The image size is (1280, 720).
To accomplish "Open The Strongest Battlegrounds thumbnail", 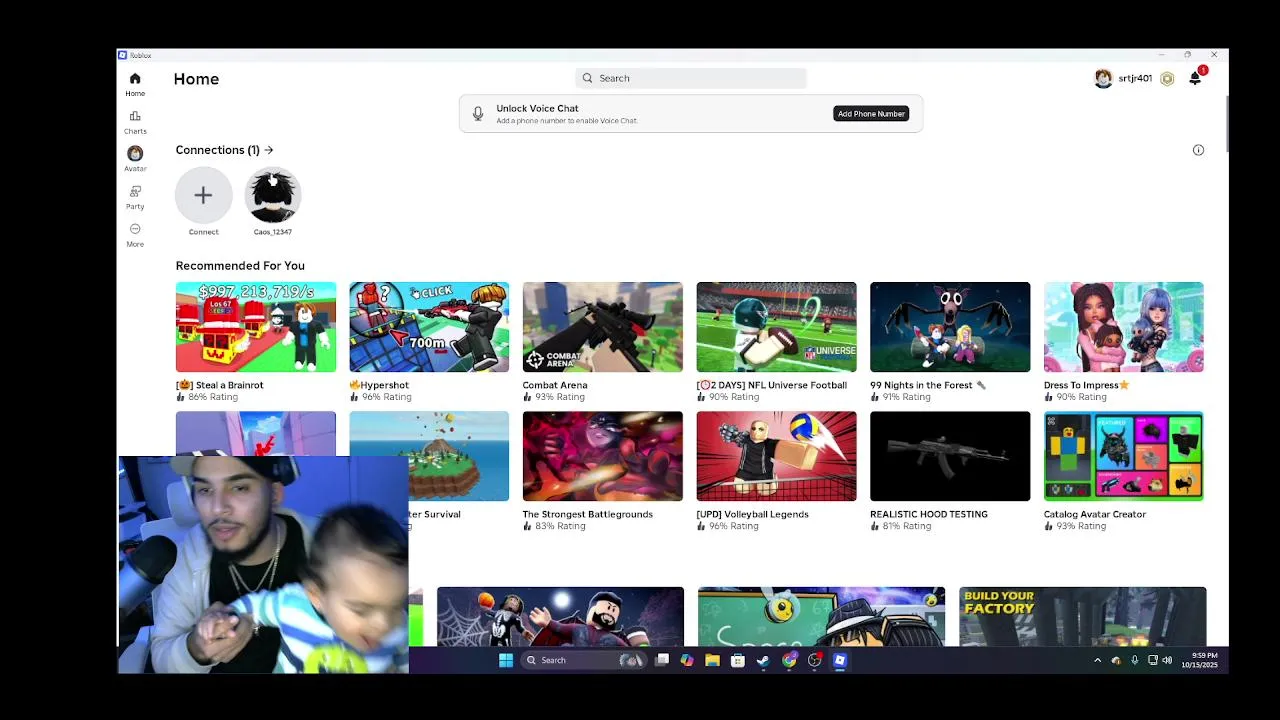I will (603, 456).
